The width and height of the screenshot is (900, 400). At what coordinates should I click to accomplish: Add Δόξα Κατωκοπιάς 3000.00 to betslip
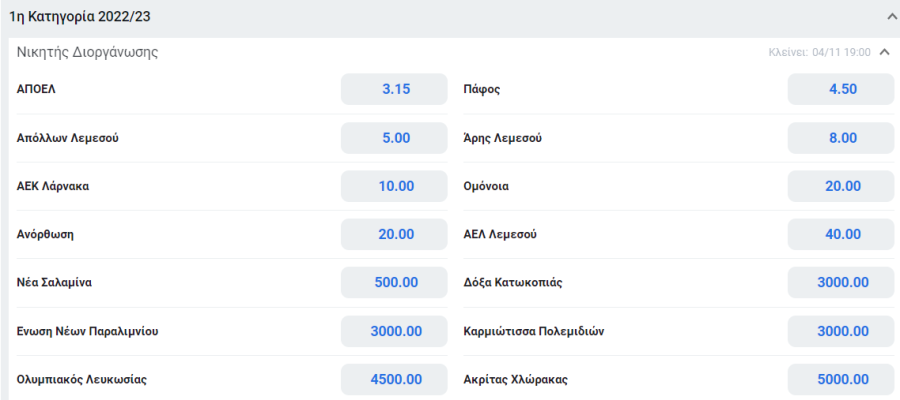tap(841, 282)
